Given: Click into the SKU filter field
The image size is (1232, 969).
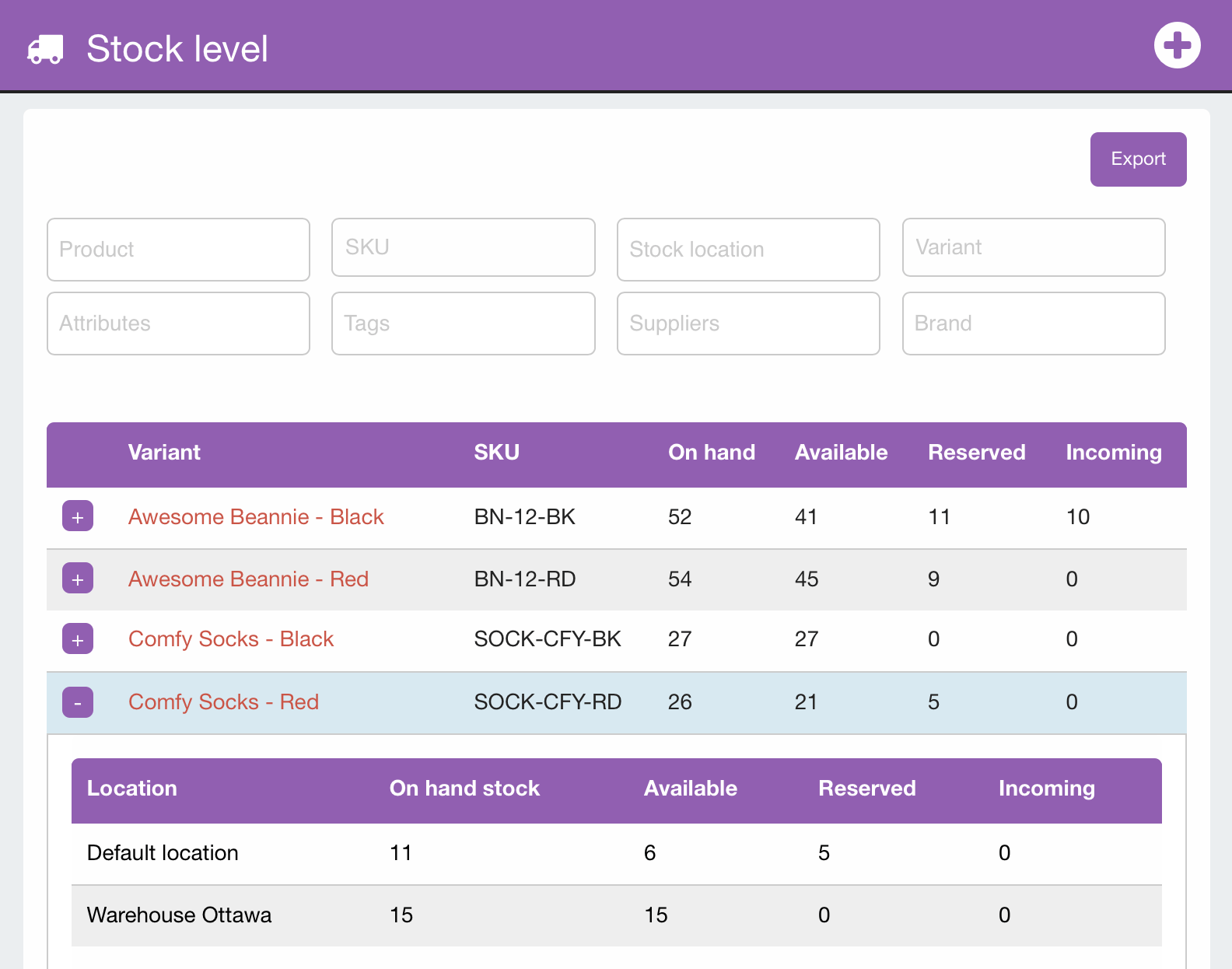Looking at the screenshot, I should tap(463, 247).
